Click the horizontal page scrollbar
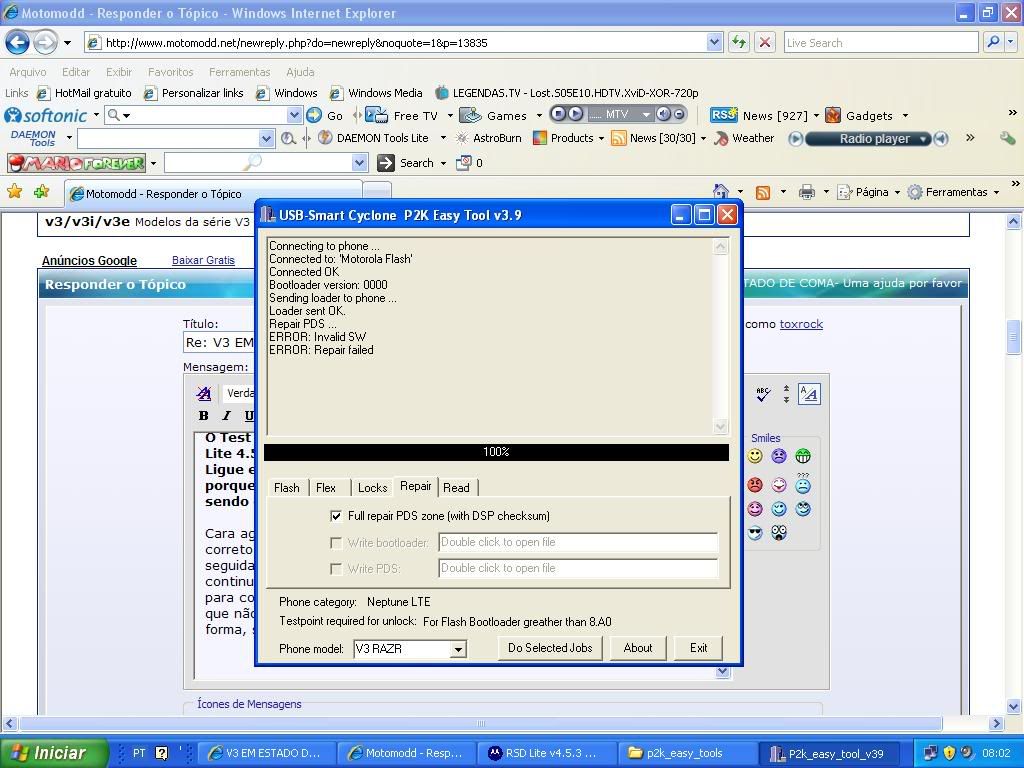1024x768 pixels. click(481, 723)
